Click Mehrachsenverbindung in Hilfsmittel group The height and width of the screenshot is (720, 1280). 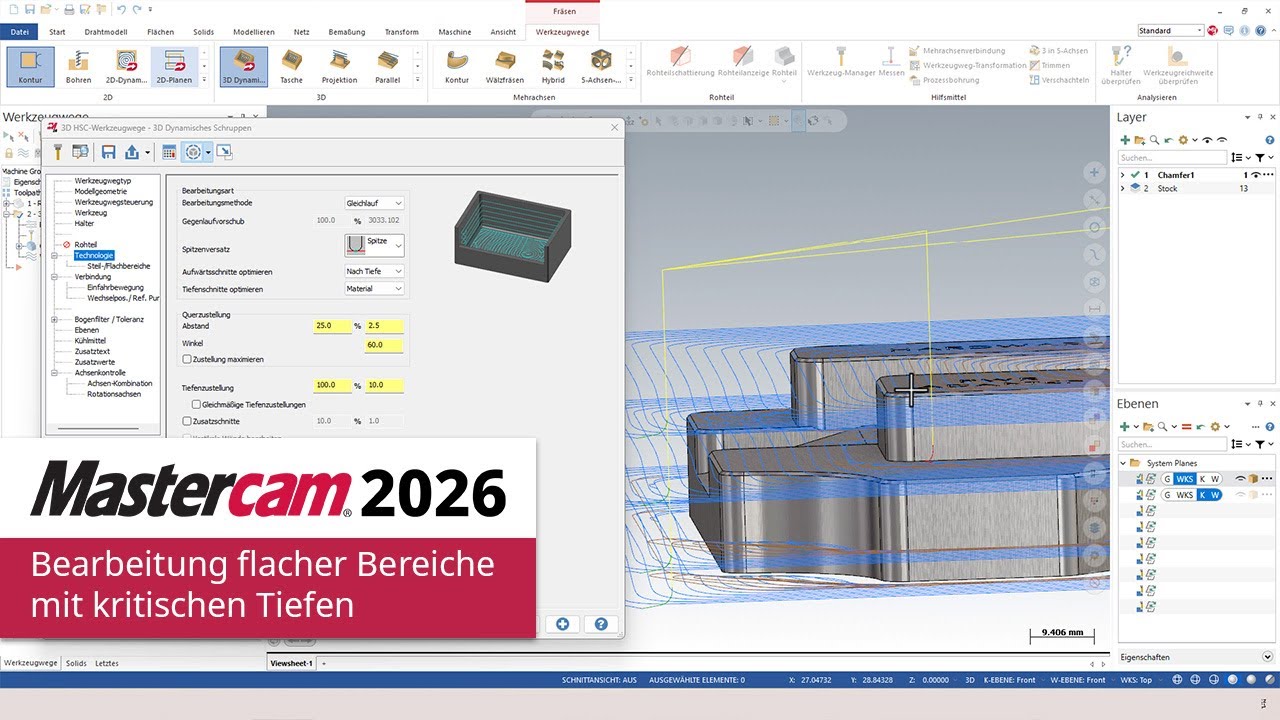coord(956,50)
